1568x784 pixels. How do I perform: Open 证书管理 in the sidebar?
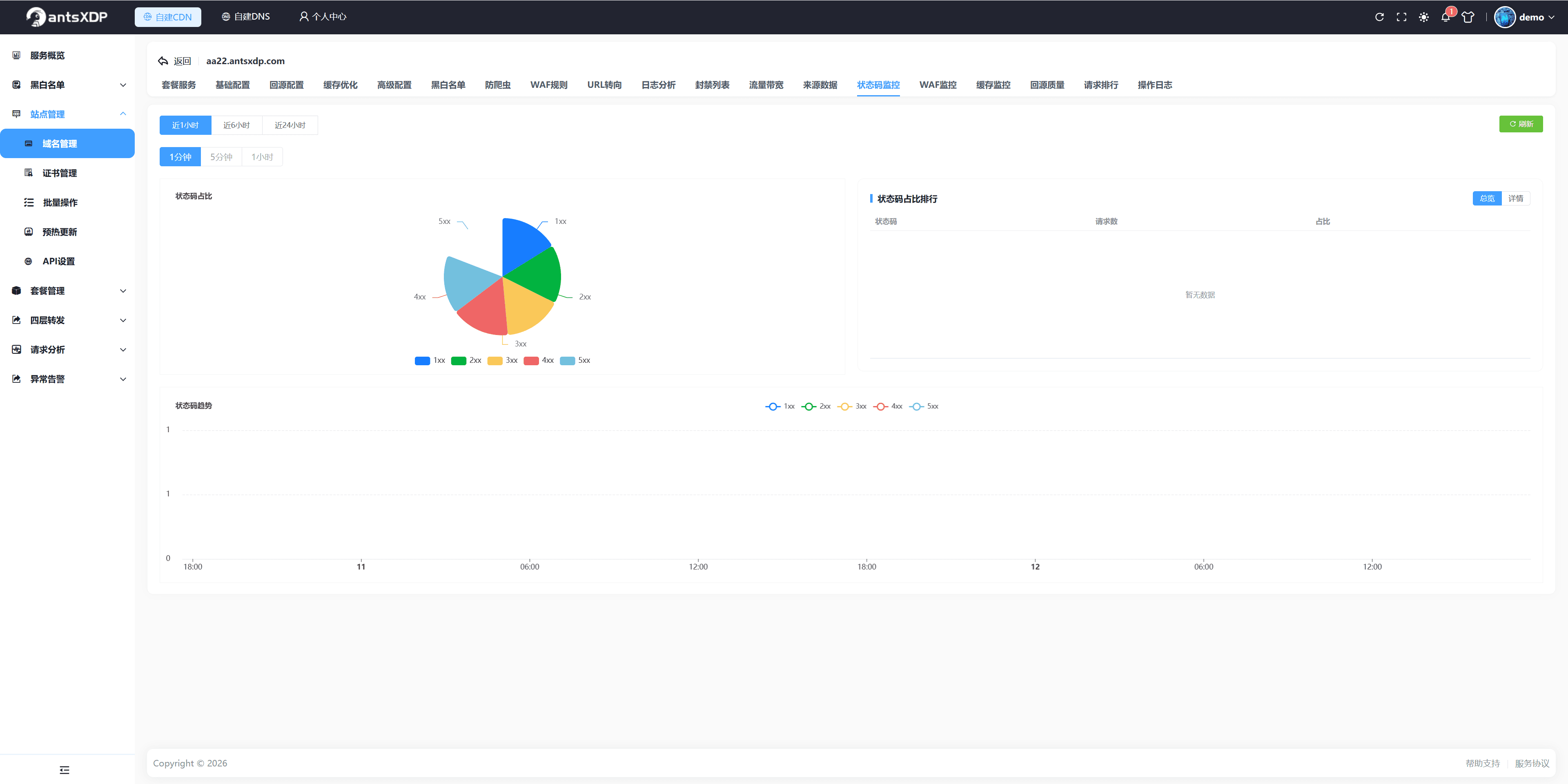coord(67,173)
